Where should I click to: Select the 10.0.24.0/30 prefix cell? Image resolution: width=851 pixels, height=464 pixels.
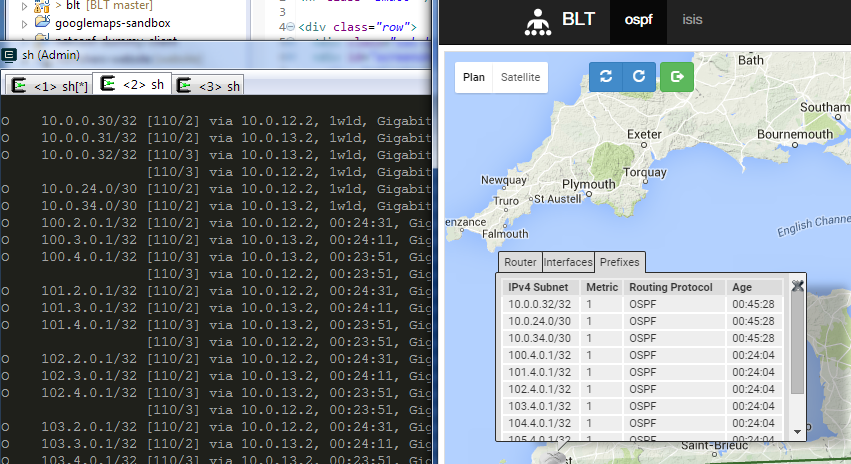pyautogui.click(x=539, y=321)
